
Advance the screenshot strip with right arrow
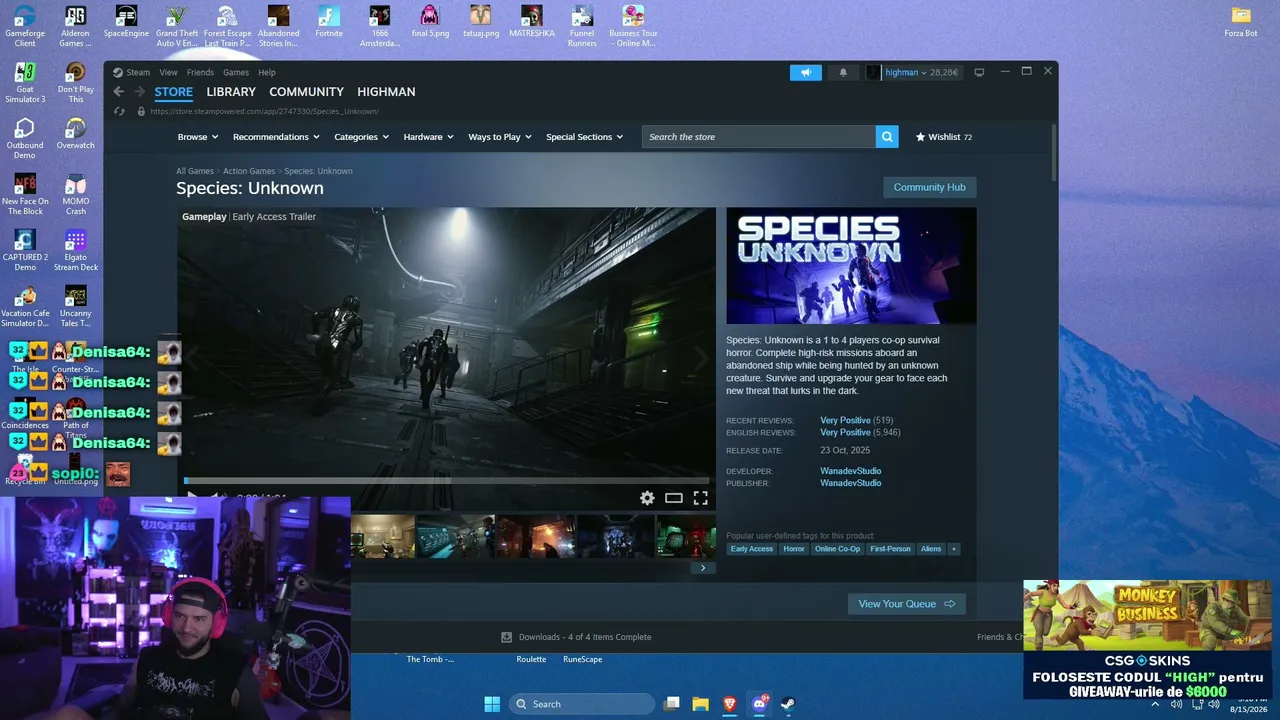703,568
